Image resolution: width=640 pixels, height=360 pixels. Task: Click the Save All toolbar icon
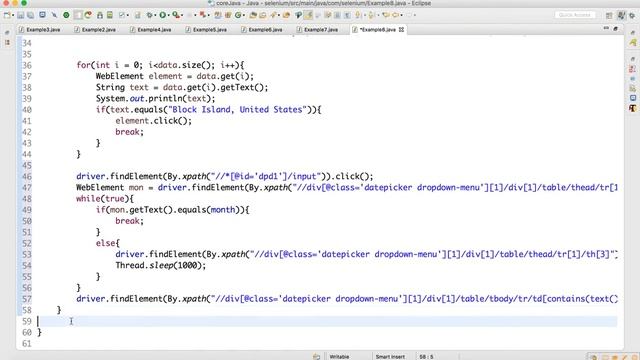(31, 15)
